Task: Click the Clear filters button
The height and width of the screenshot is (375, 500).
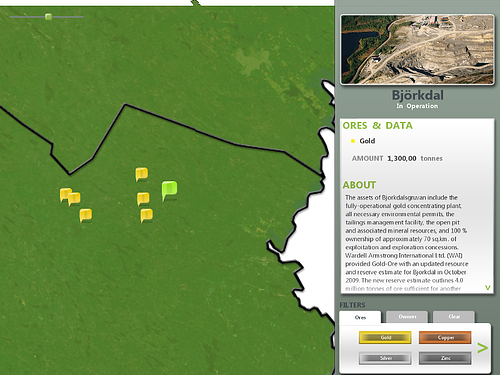Action: [x=454, y=317]
